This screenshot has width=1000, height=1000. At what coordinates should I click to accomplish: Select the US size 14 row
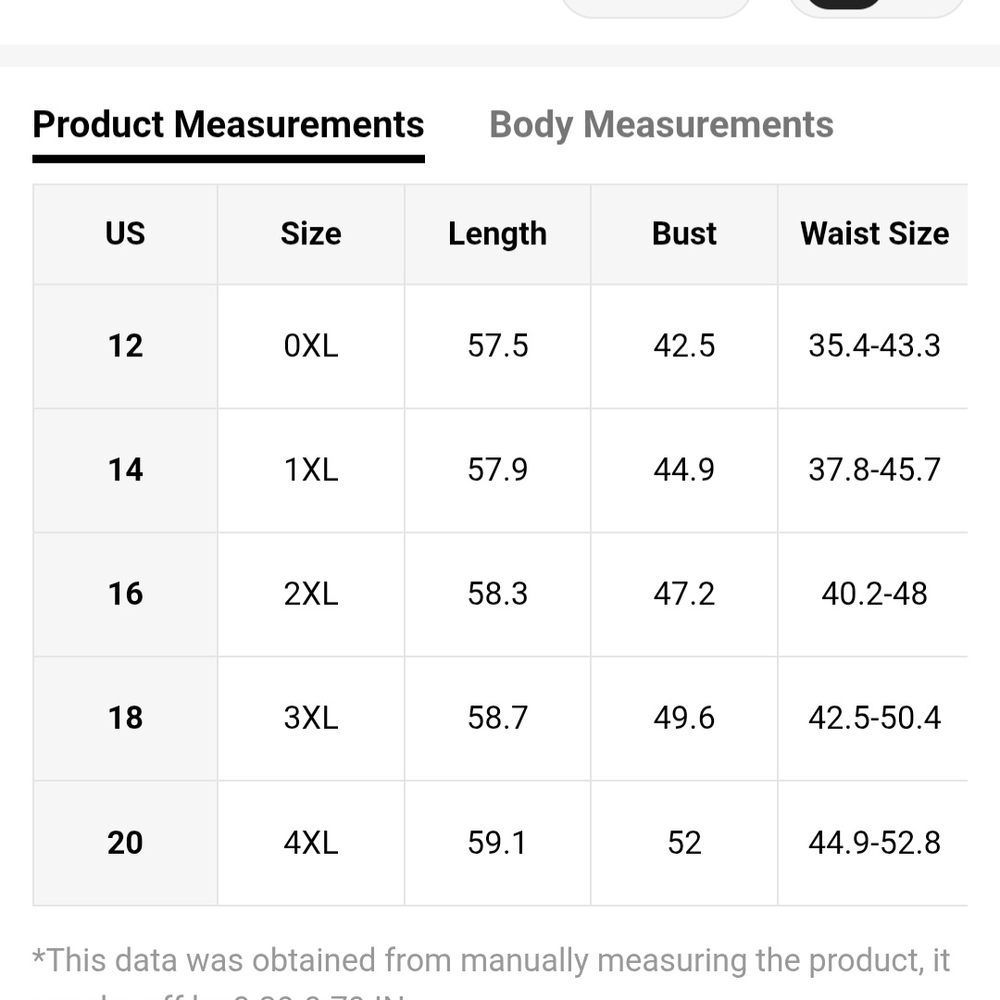tap(501, 470)
